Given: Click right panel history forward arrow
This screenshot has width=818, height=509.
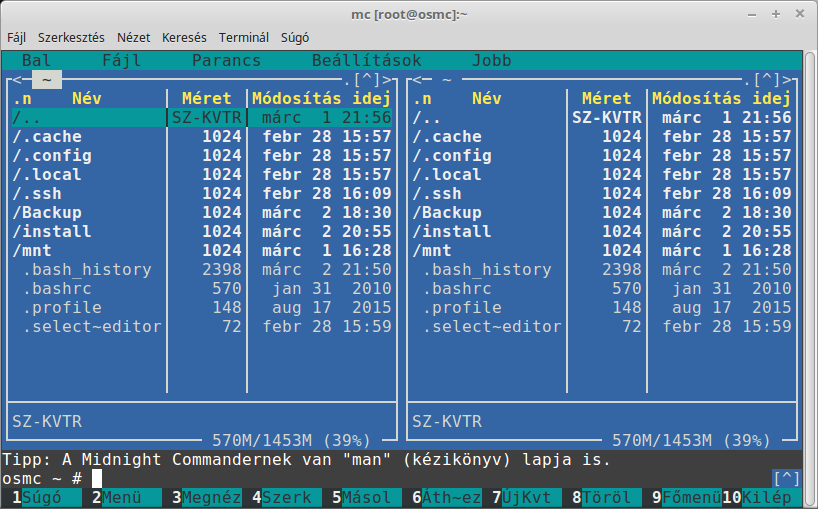Looking at the screenshot, I should [x=787, y=80].
